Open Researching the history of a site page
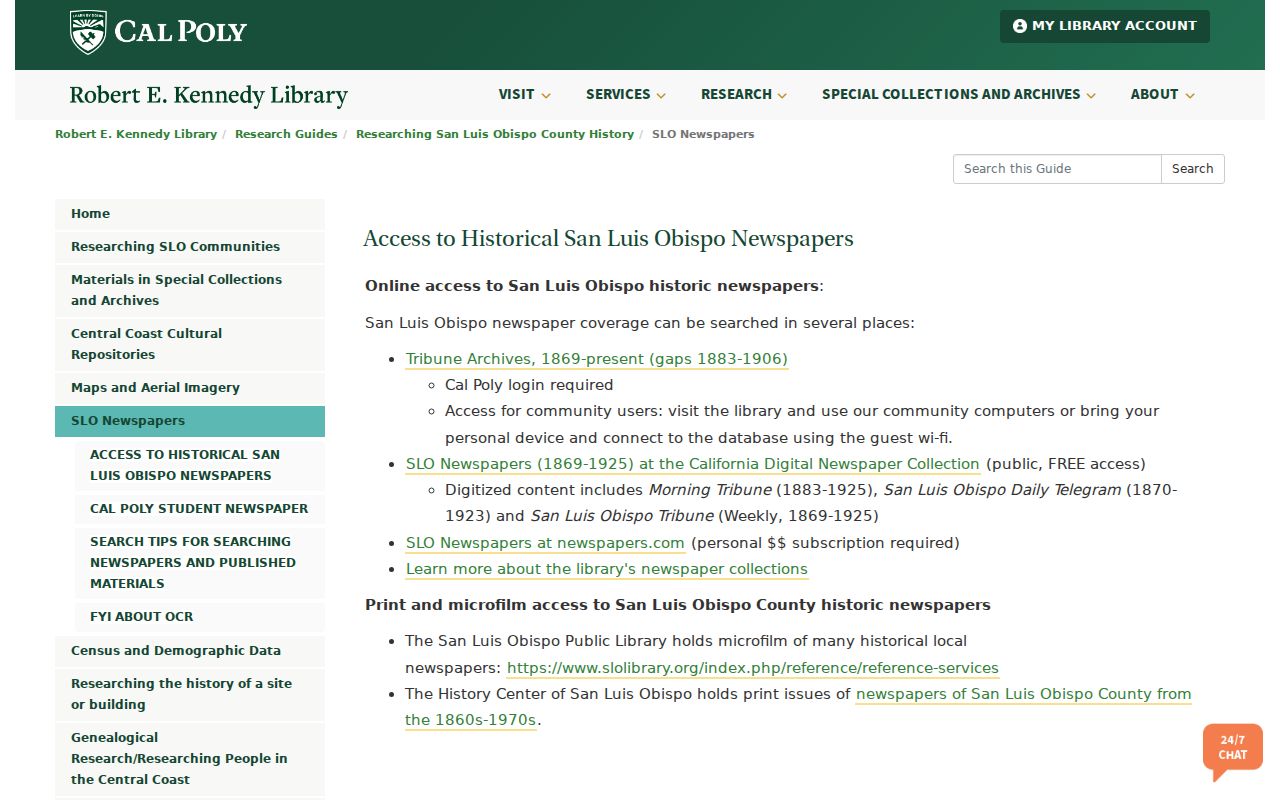The image size is (1280, 800). [190, 694]
